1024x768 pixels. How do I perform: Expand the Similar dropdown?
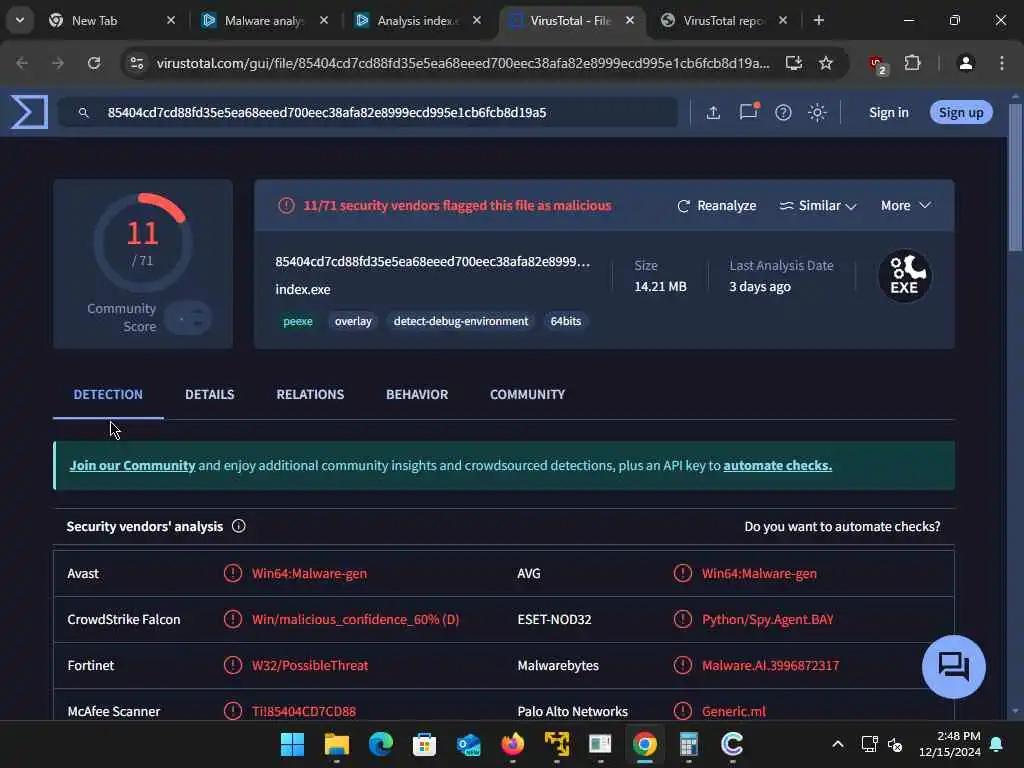tap(817, 206)
